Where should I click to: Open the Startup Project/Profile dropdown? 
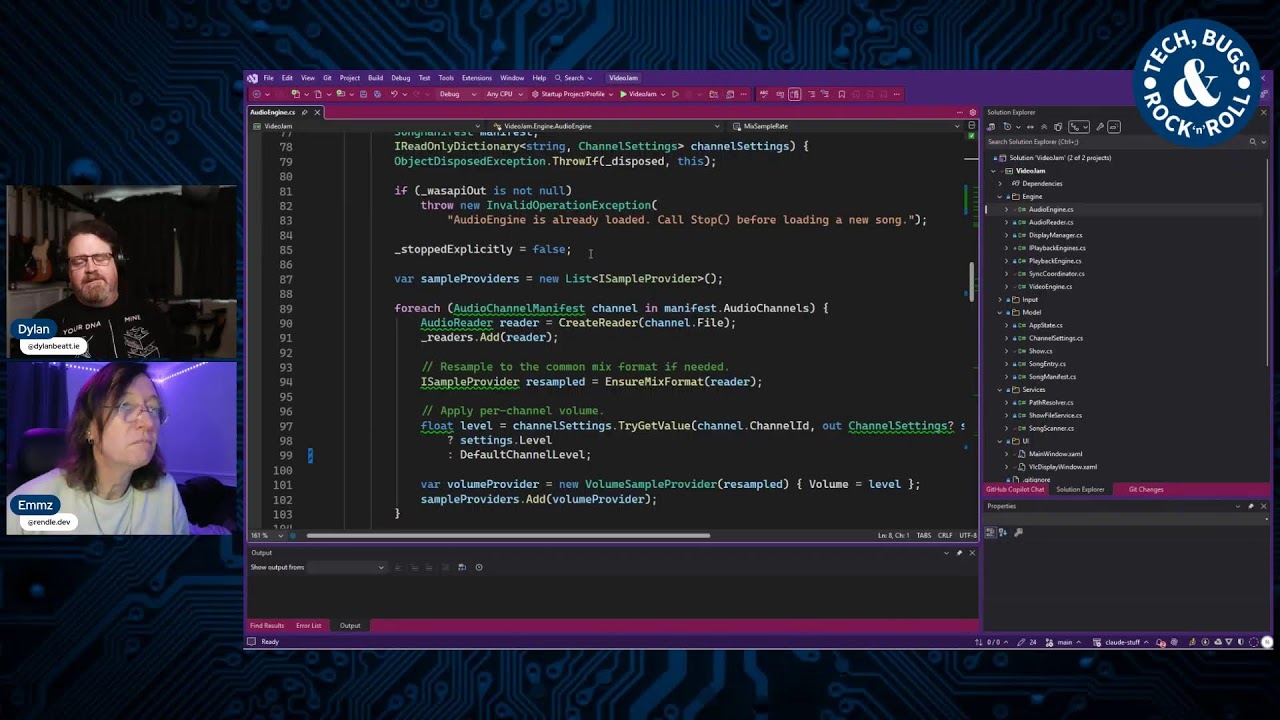[573, 94]
